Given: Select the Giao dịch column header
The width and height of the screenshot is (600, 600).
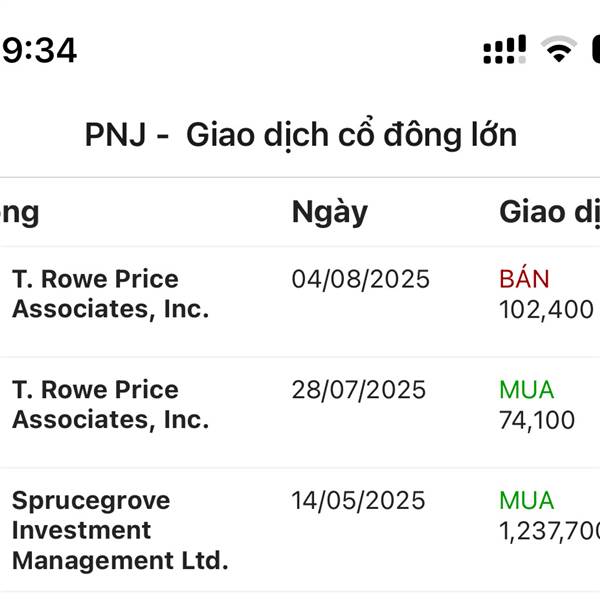Looking at the screenshot, I should [x=549, y=213].
